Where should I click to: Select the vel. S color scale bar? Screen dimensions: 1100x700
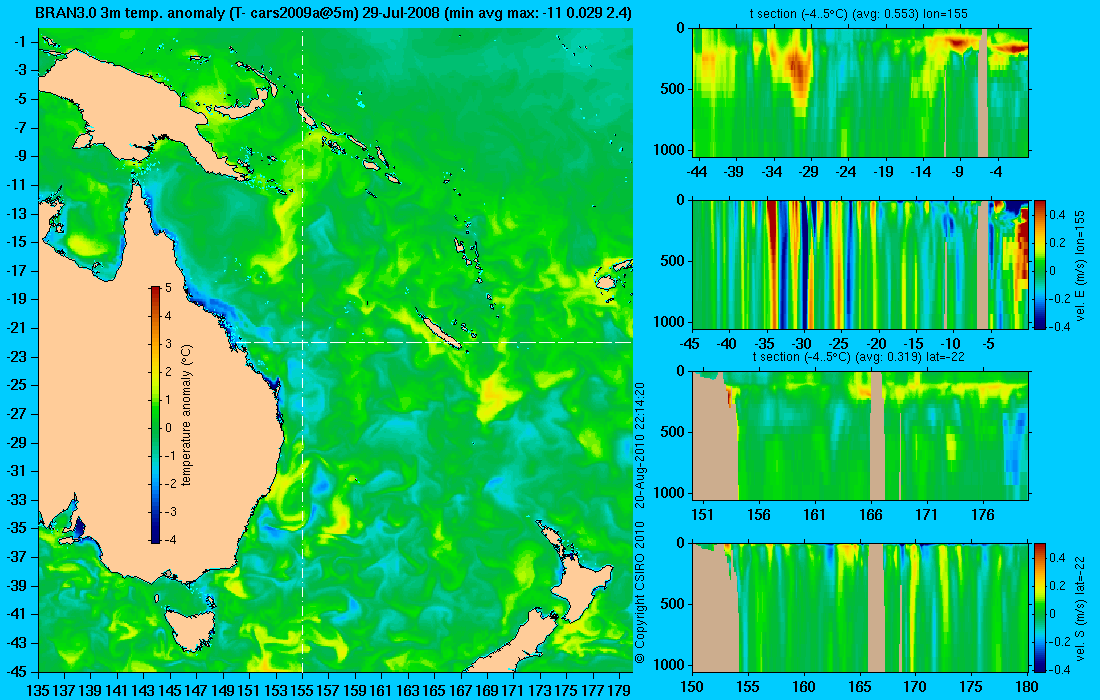click(1039, 607)
